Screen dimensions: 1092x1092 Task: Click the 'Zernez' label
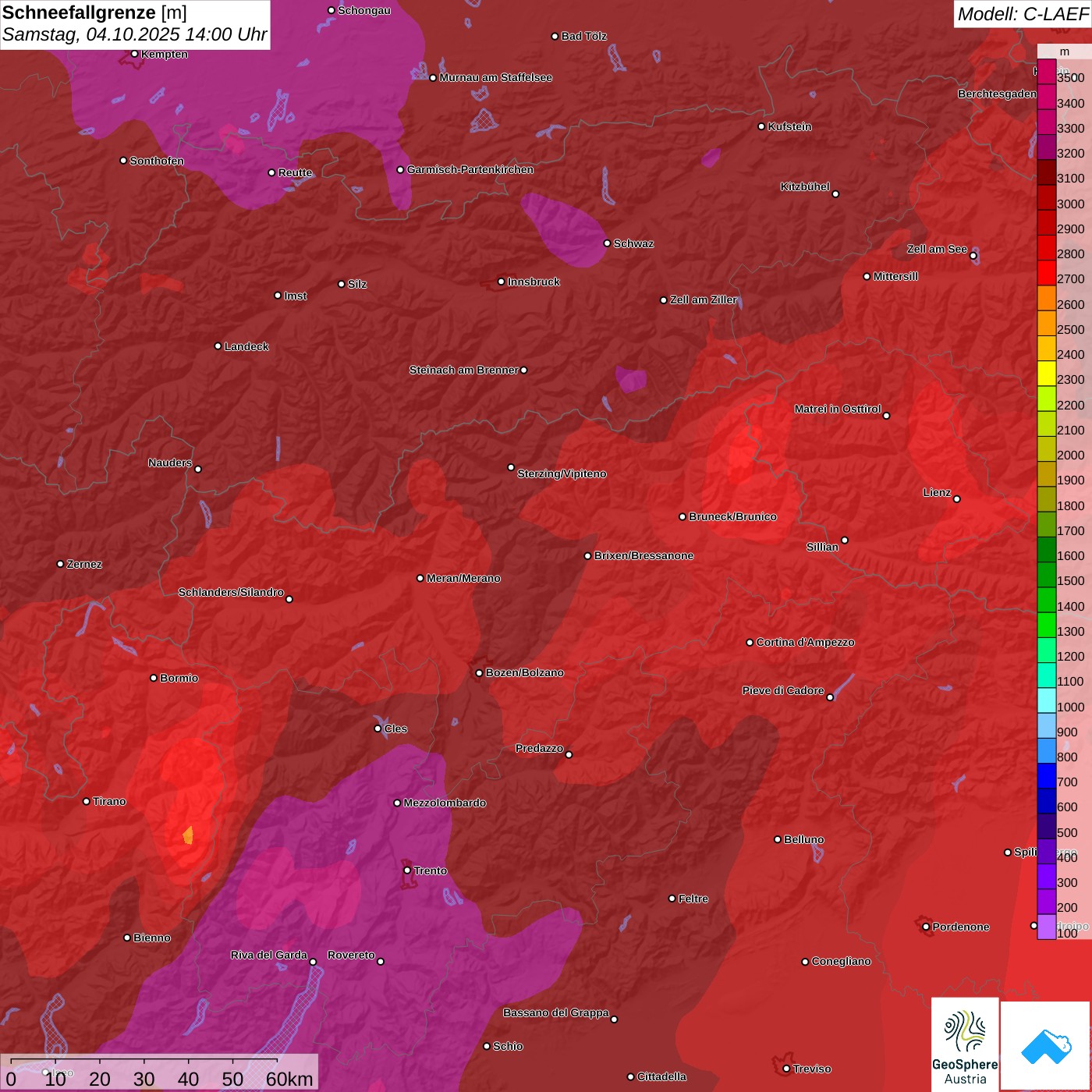[84, 564]
